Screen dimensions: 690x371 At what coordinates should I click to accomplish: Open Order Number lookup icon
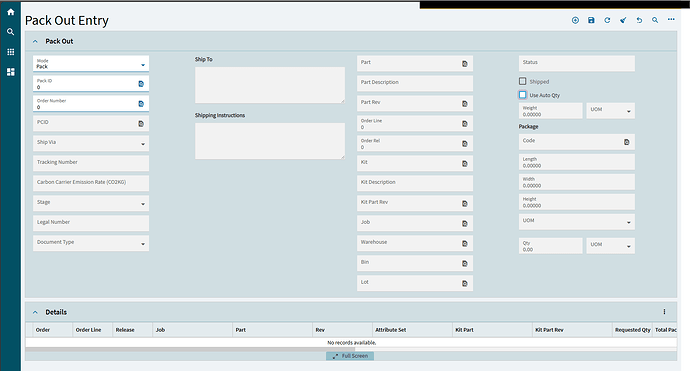coord(141,104)
